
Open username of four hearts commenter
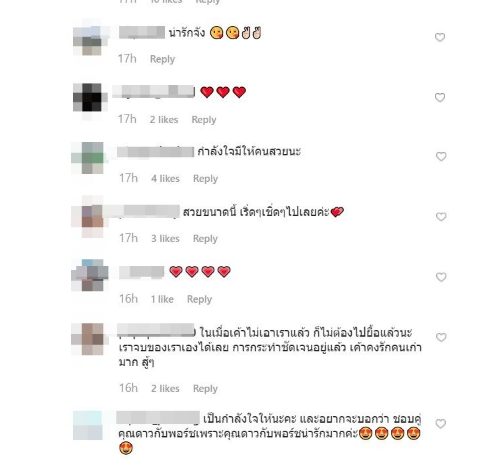click(142, 272)
